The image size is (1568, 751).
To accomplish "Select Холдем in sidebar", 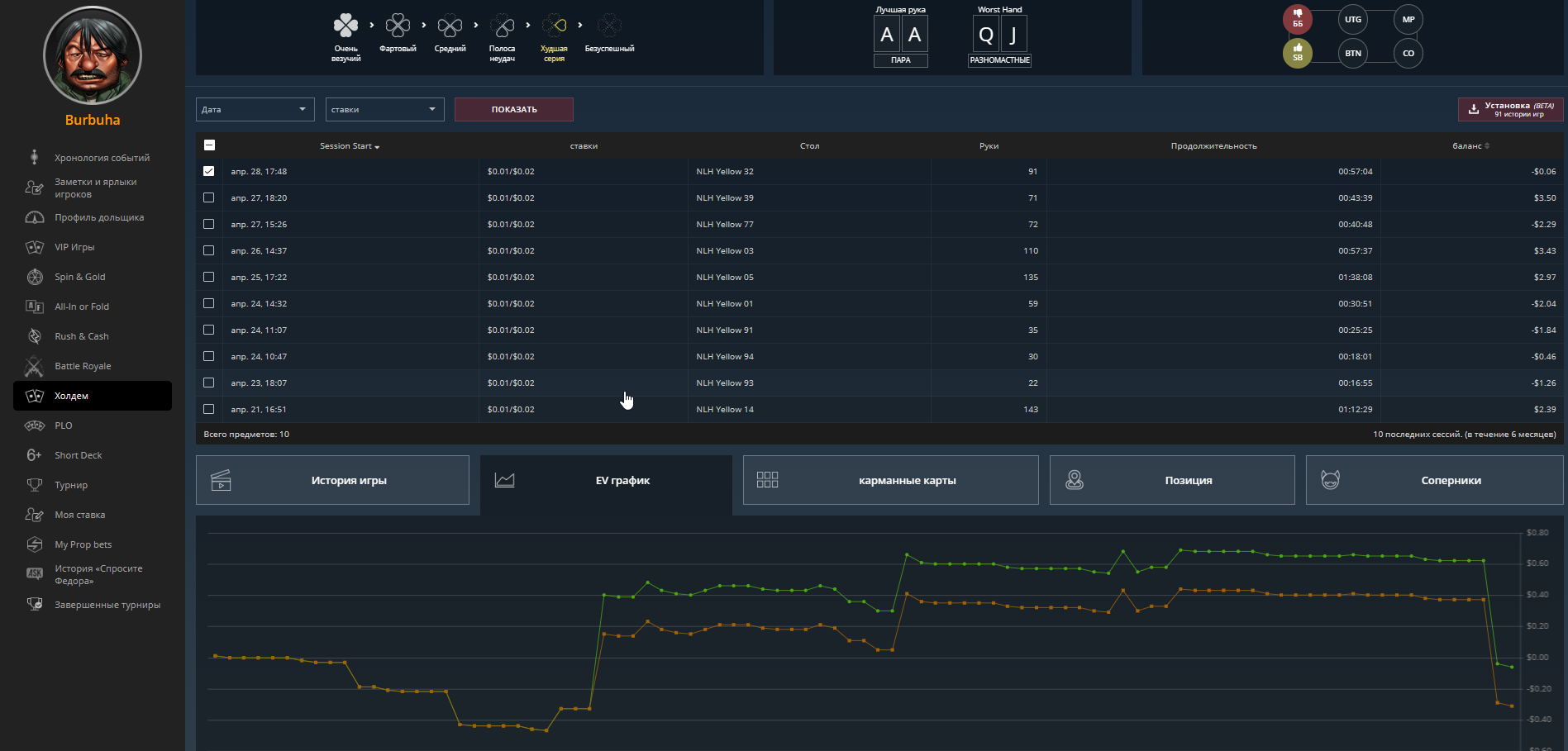I will coord(93,396).
